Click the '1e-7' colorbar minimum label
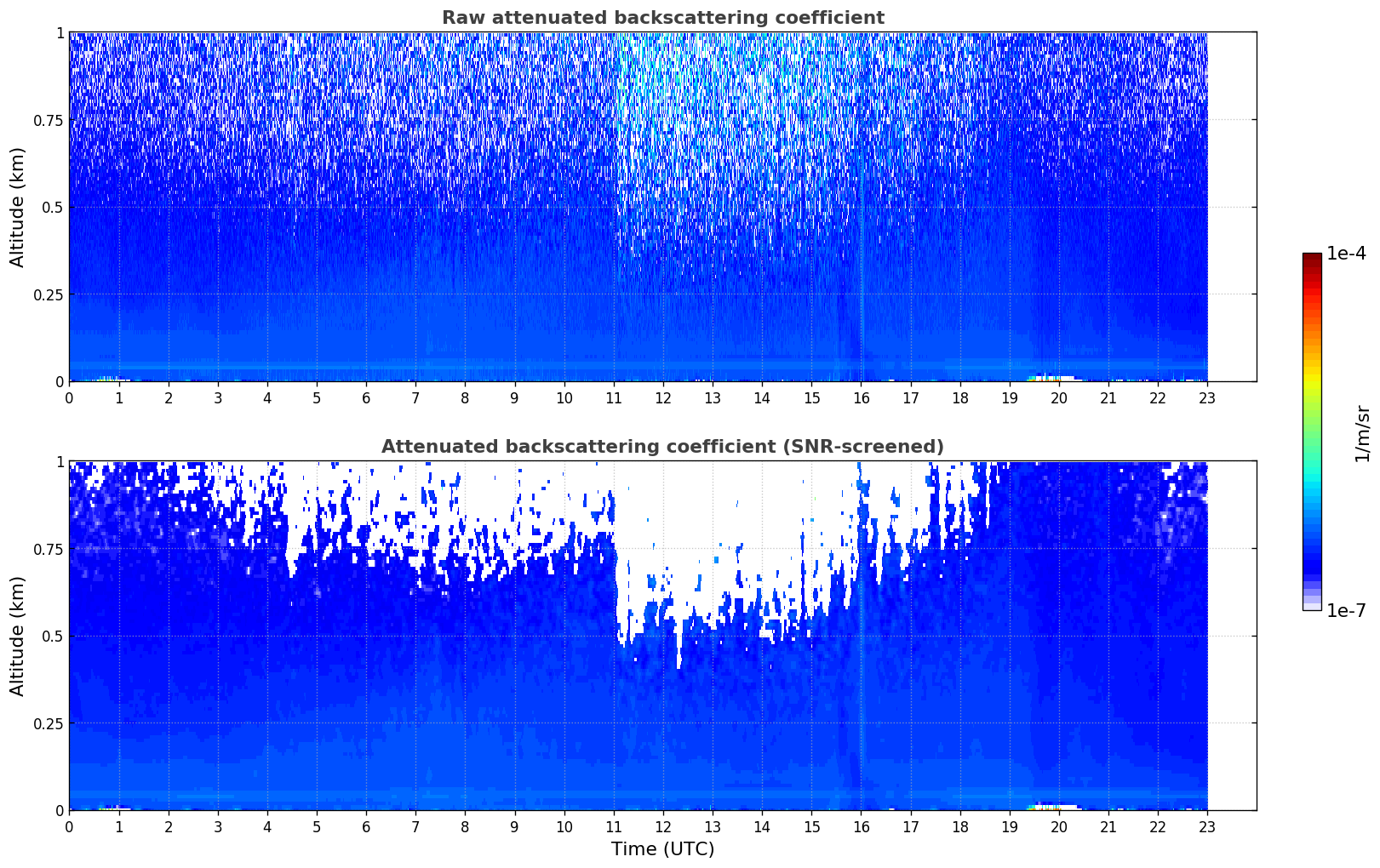 1346,611
